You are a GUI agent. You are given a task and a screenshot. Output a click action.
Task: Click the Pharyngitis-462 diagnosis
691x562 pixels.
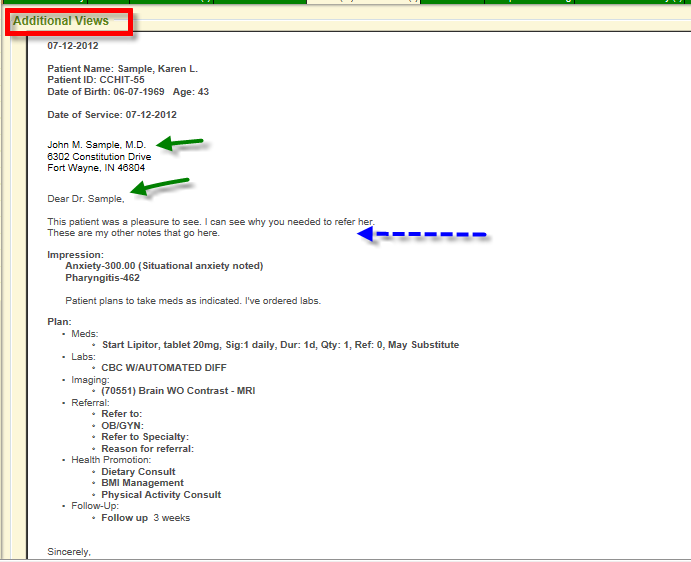pos(102,278)
